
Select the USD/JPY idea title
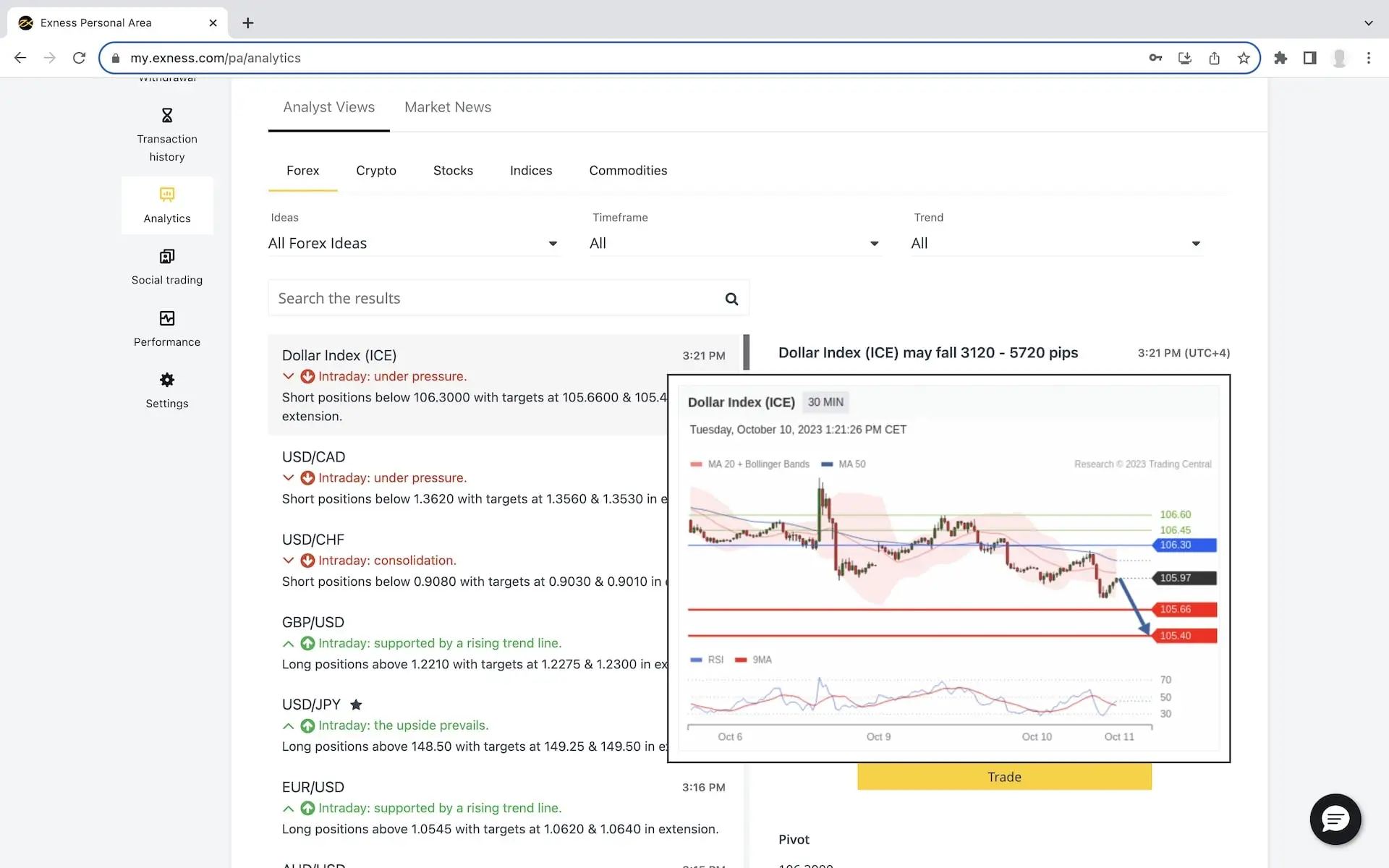pyautogui.click(x=311, y=705)
